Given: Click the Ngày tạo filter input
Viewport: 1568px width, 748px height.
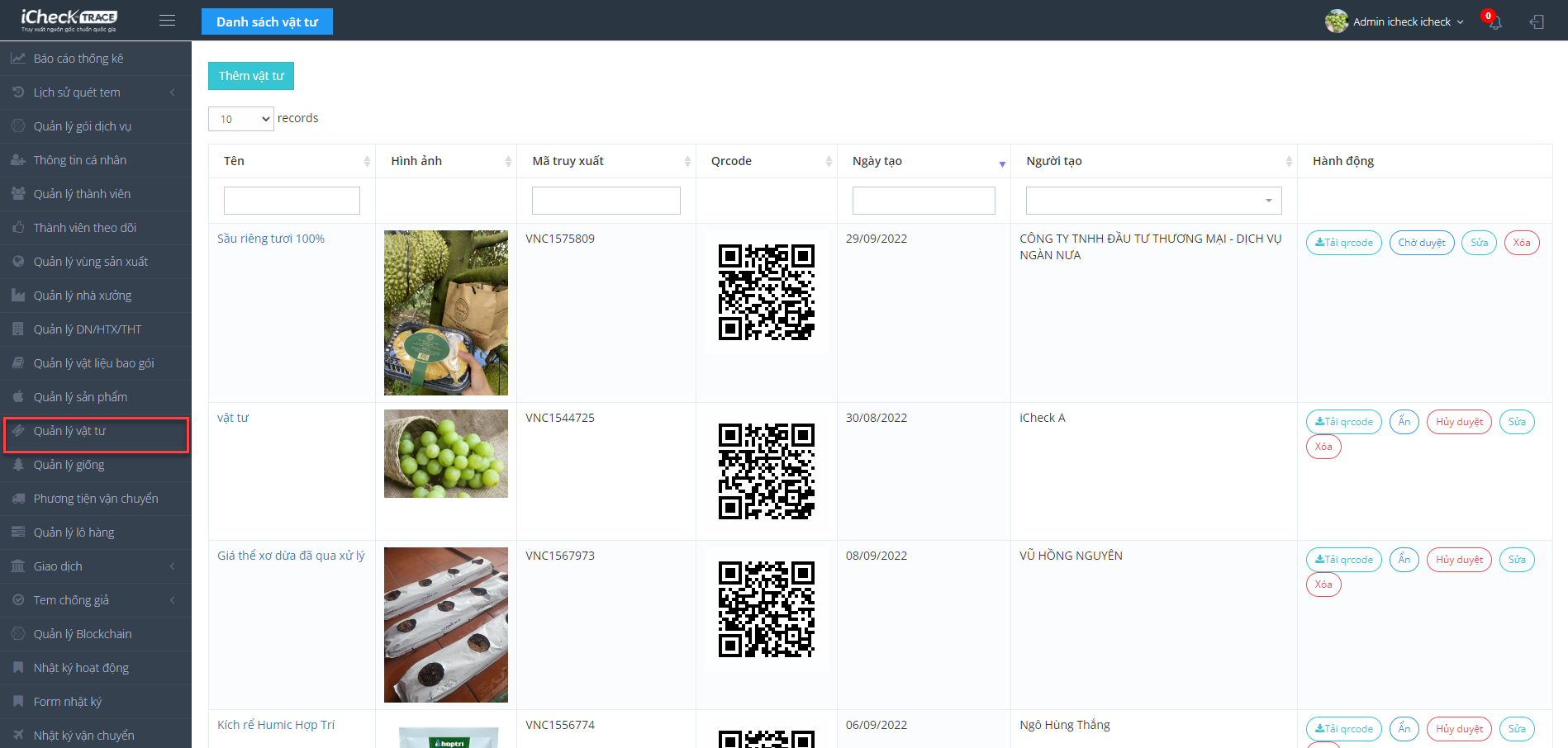Looking at the screenshot, I should point(924,201).
